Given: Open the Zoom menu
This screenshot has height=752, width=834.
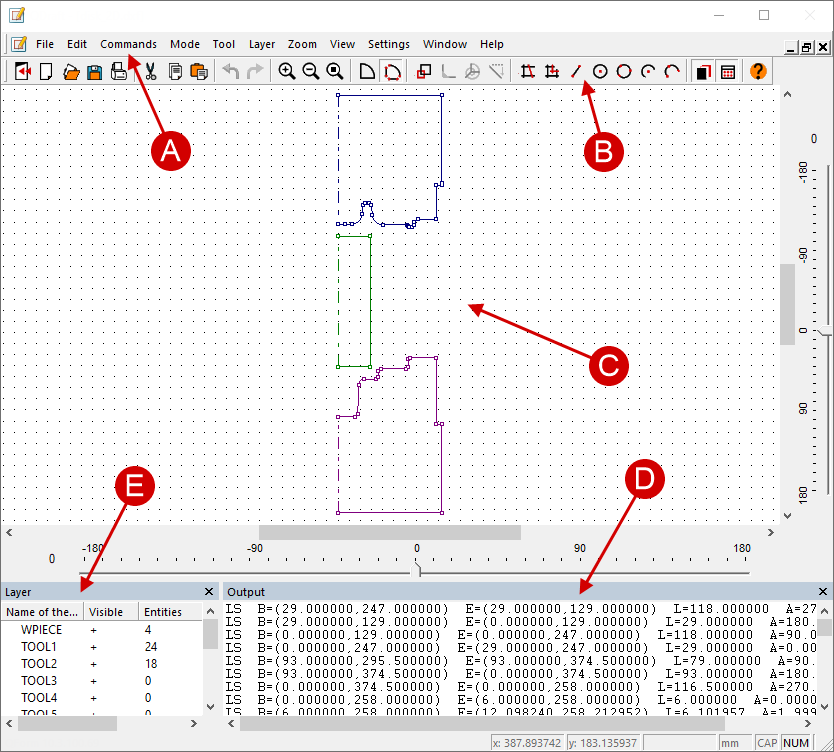Looking at the screenshot, I should pos(302,44).
